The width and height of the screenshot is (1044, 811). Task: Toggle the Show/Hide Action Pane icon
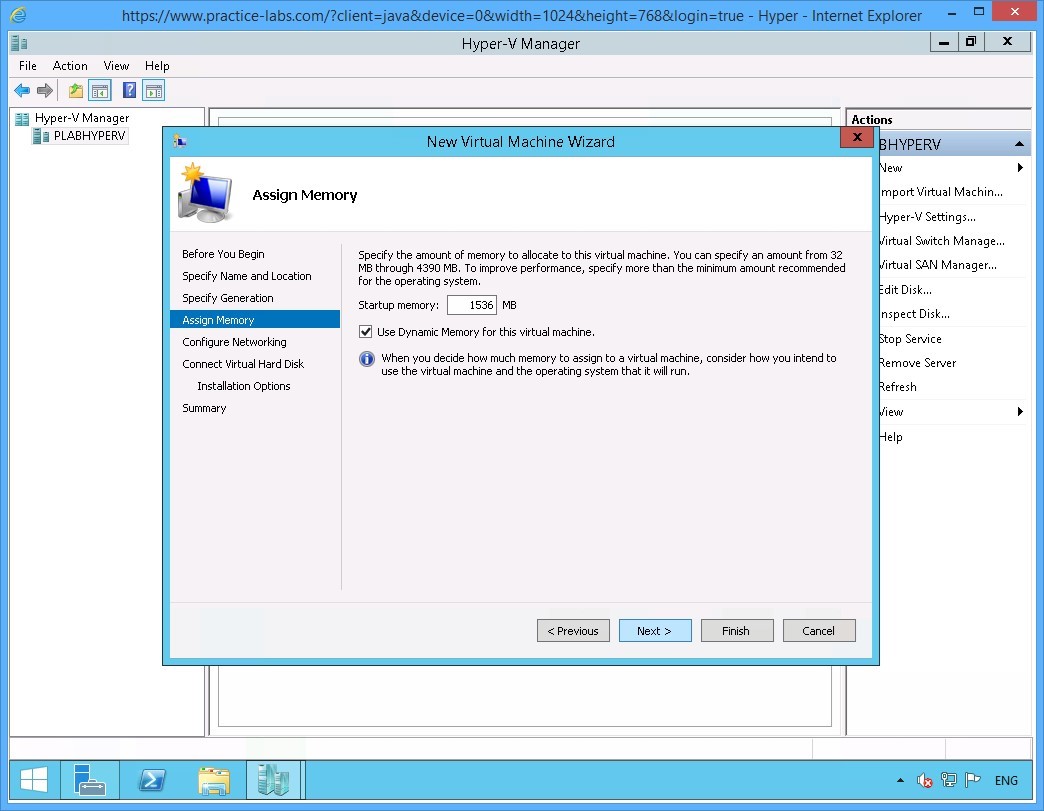153,90
